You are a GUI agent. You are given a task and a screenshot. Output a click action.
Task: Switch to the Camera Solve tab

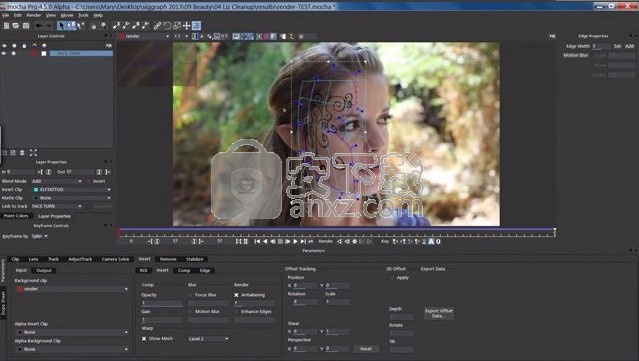115,259
